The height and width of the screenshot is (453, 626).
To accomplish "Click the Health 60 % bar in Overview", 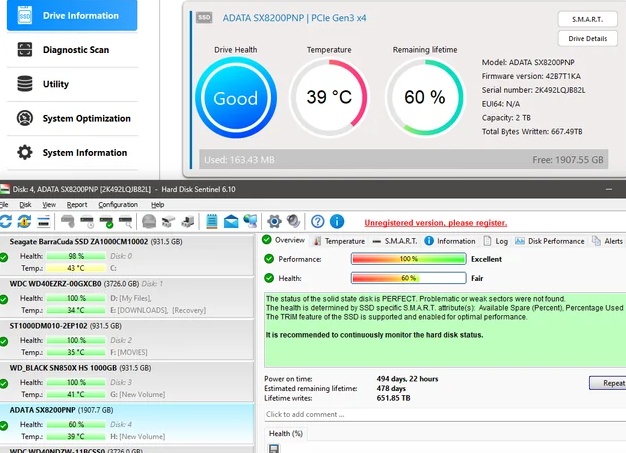I will (408, 278).
